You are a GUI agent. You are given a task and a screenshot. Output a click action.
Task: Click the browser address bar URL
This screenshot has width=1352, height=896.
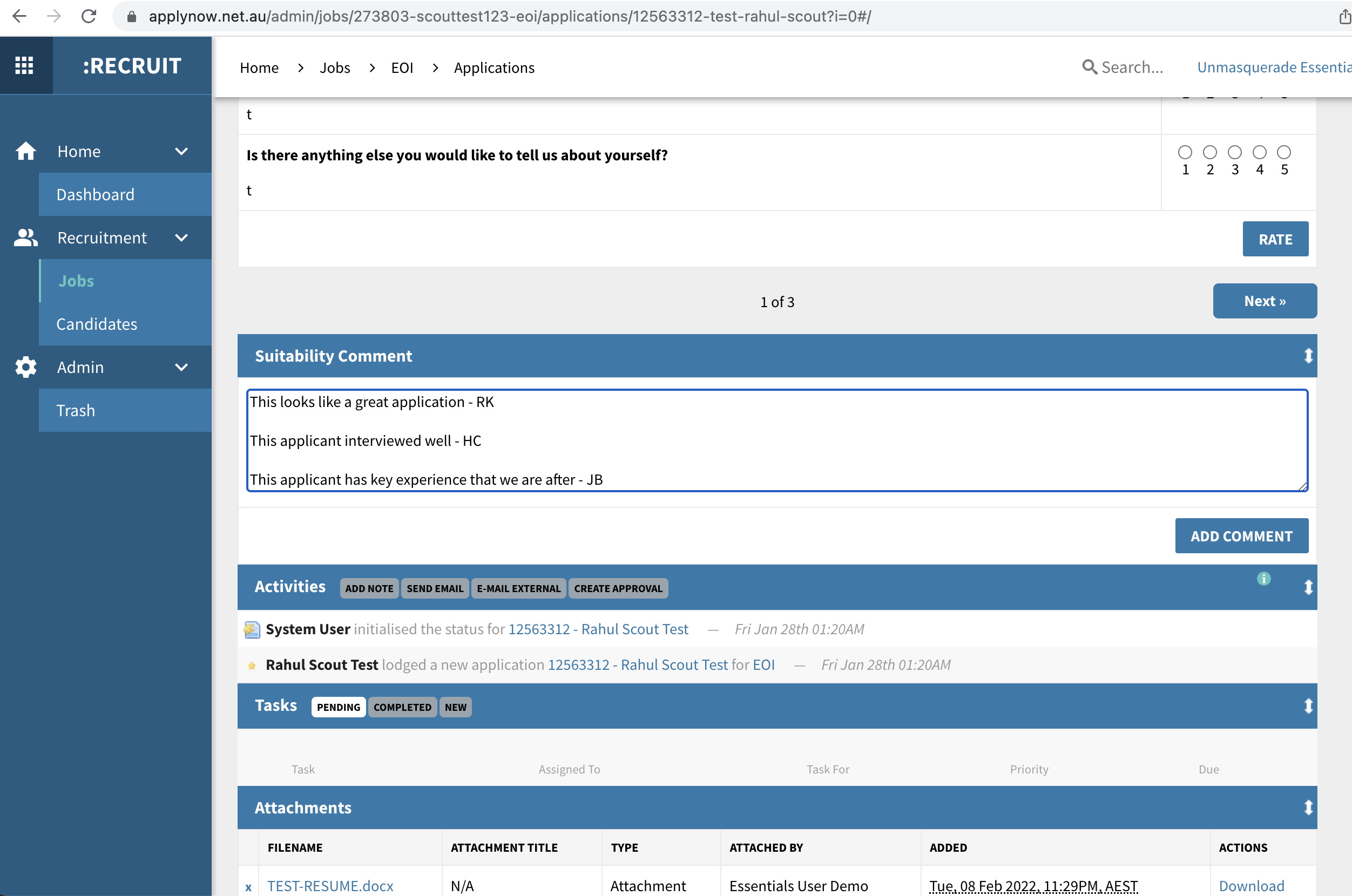pos(510,17)
